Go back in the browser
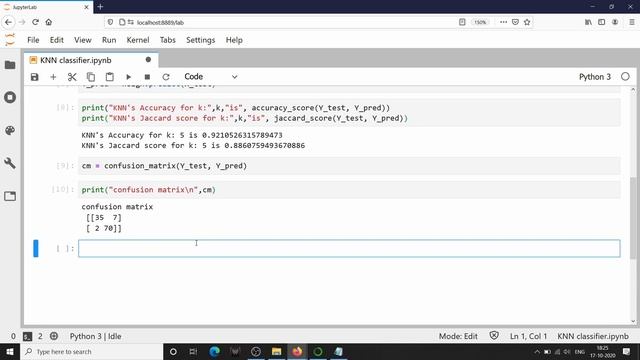Viewport: 640px width, 360px height. click(x=9, y=22)
